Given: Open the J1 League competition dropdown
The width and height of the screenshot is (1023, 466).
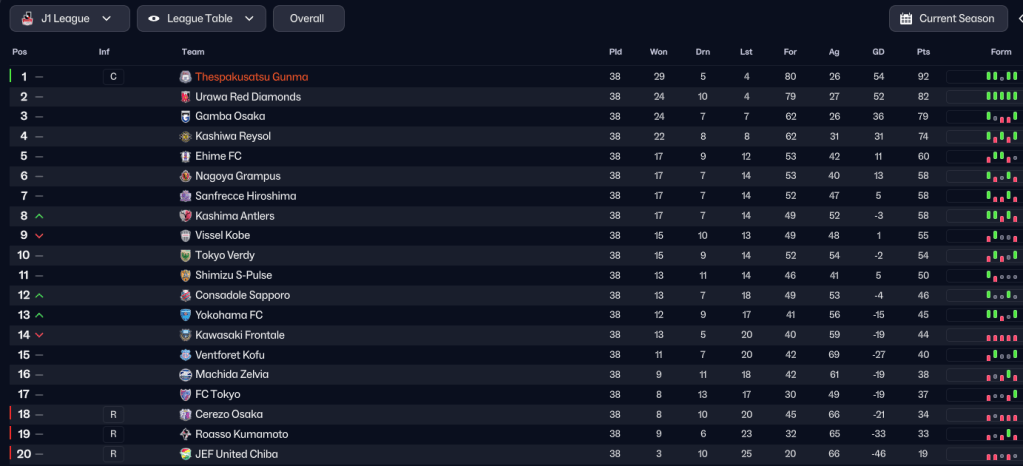Looking at the screenshot, I should point(69,18).
